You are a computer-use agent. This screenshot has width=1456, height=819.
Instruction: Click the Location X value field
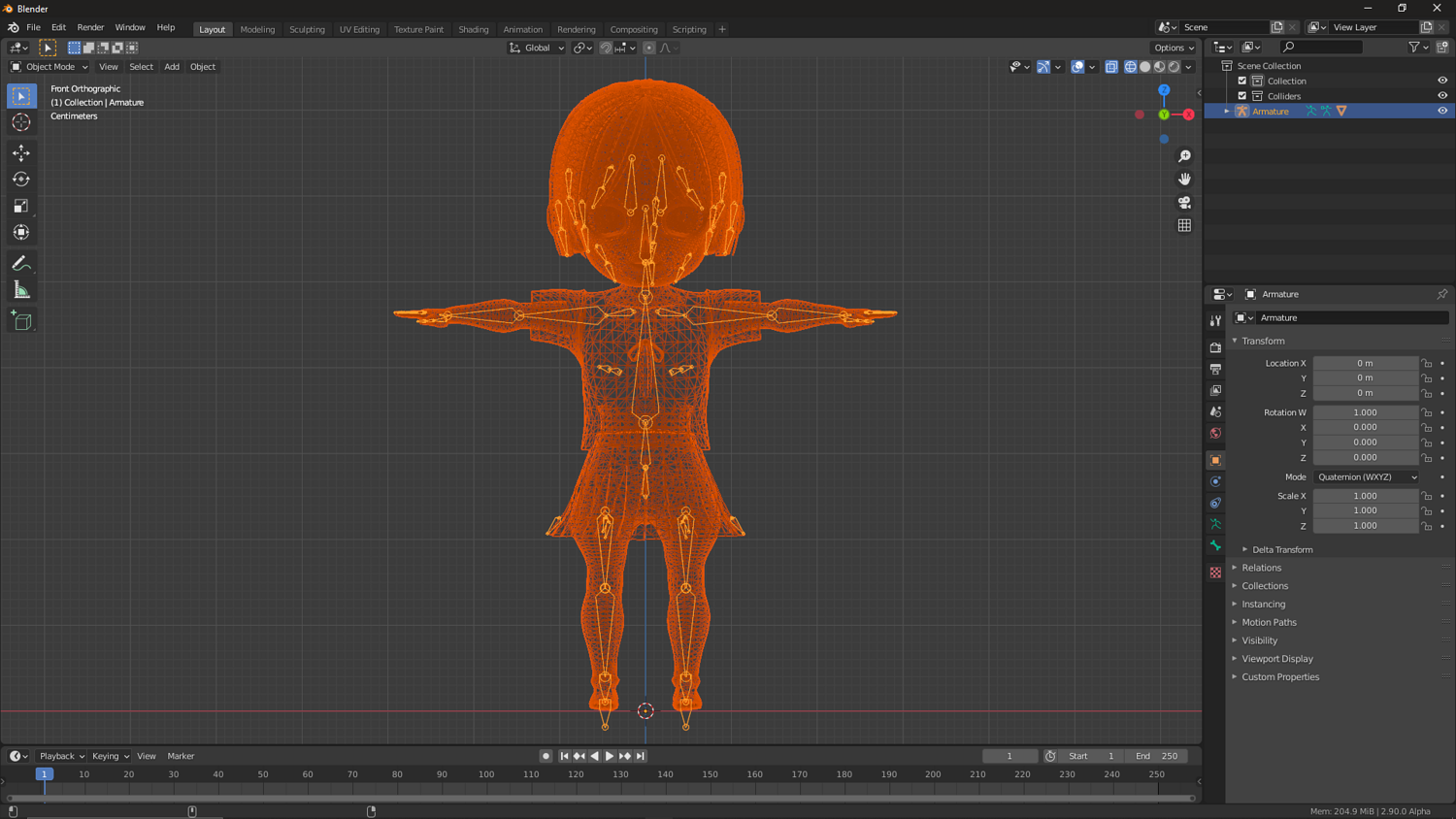1365,364
